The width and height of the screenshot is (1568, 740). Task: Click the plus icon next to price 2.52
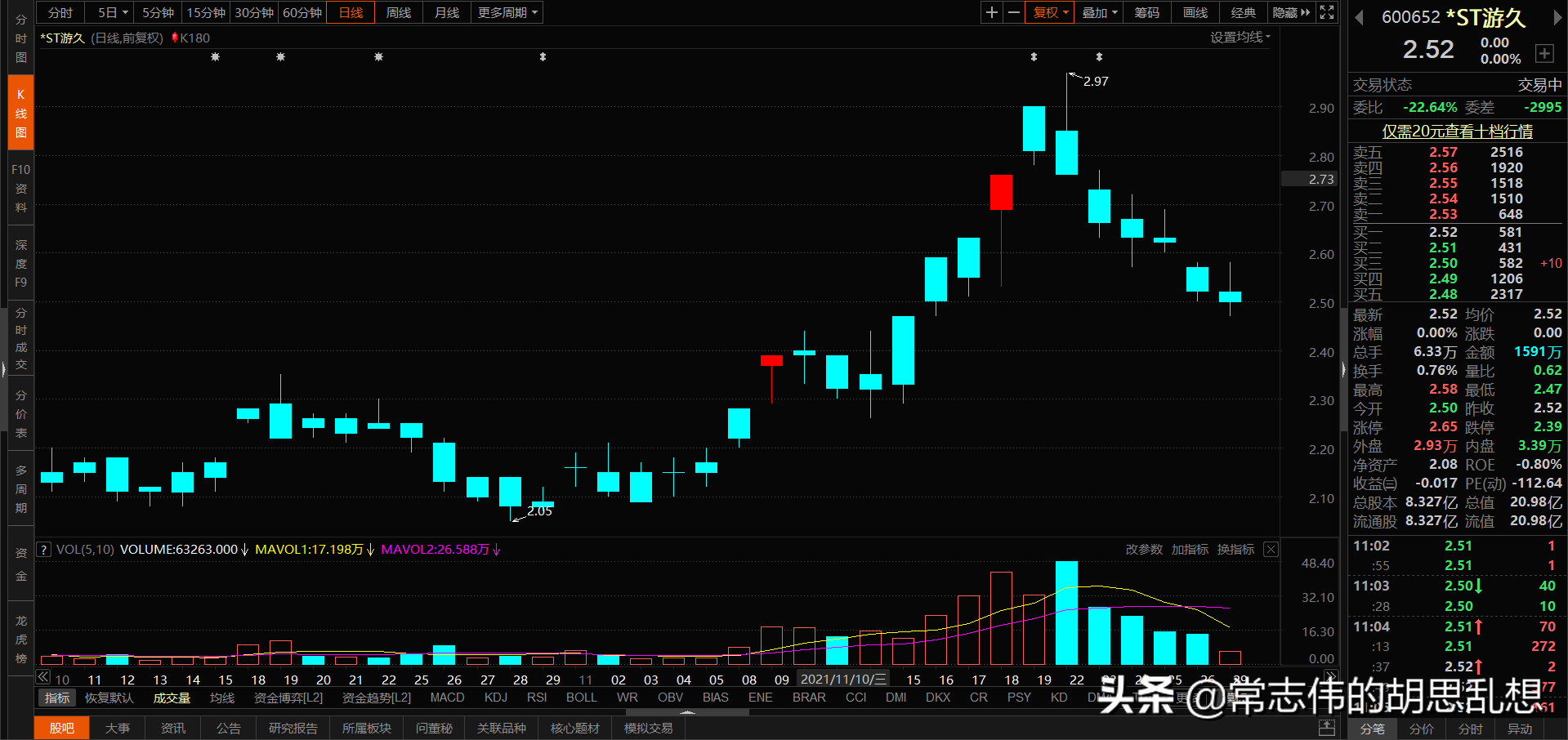(1545, 53)
